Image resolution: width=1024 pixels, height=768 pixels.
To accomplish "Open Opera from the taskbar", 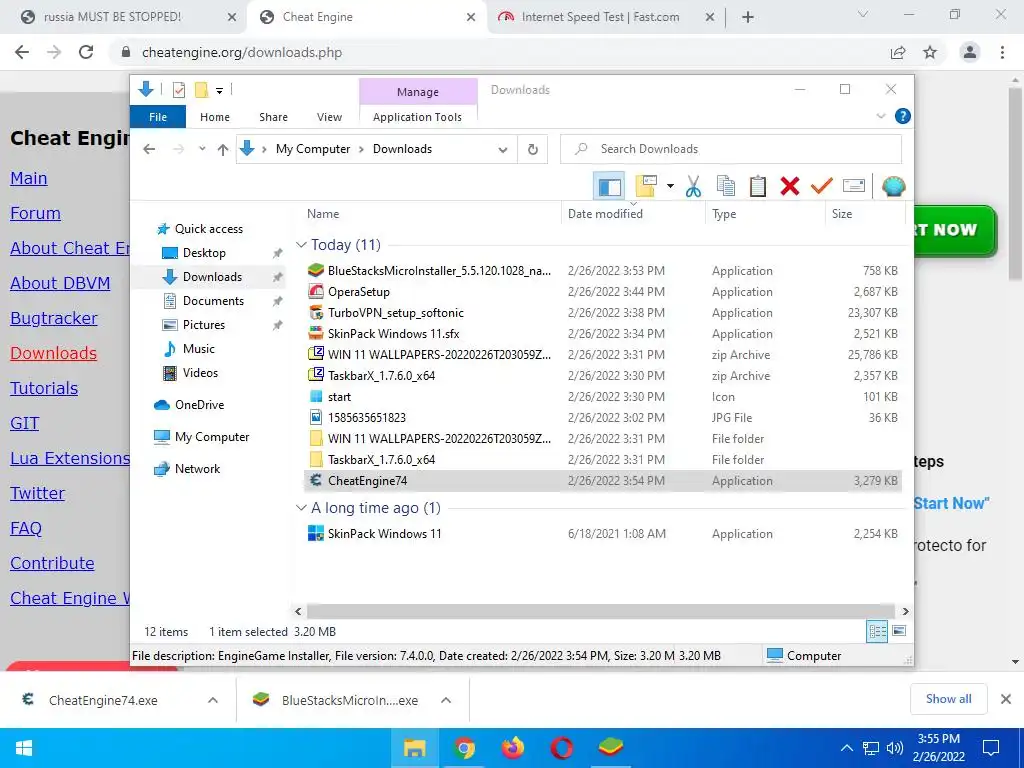I will 562,748.
